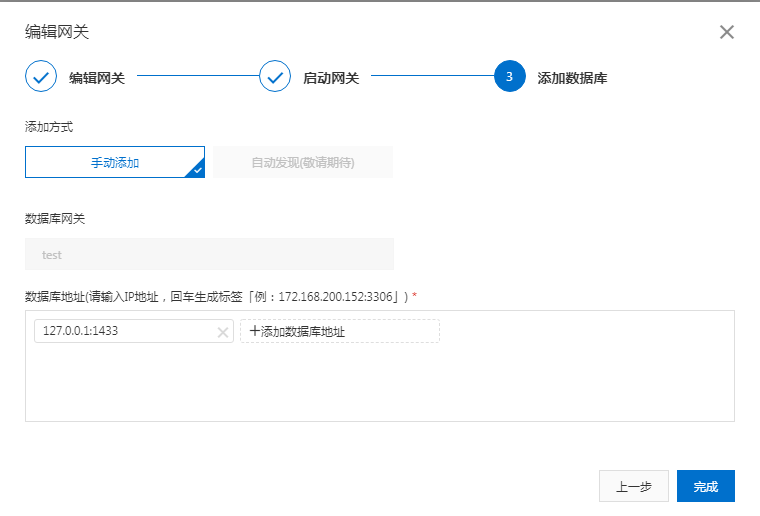Screen dimensions: 760x516
Task: Click the 127.0.0.1:1433 address tag
Action: click(x=134, y=331)
